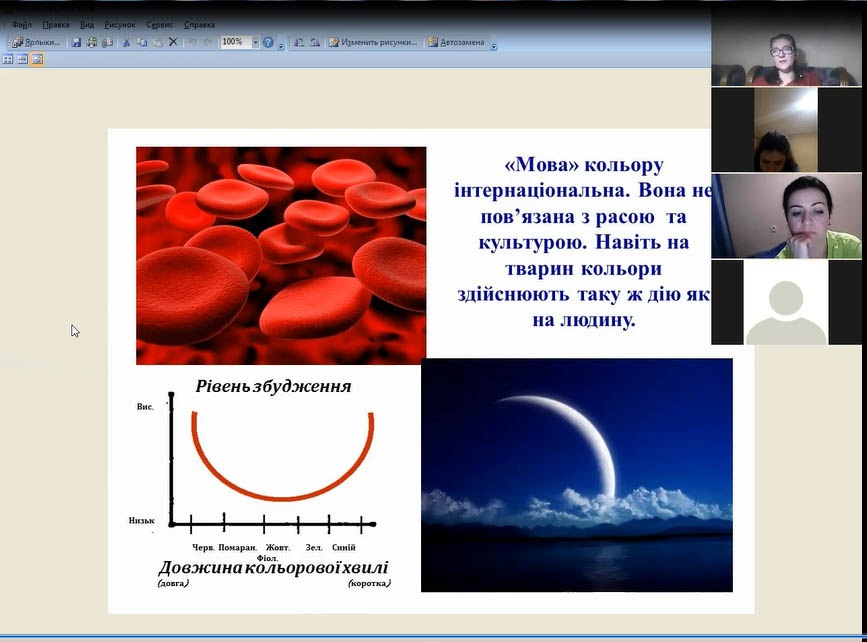Switch to thumbnail view

coord(8,59)
